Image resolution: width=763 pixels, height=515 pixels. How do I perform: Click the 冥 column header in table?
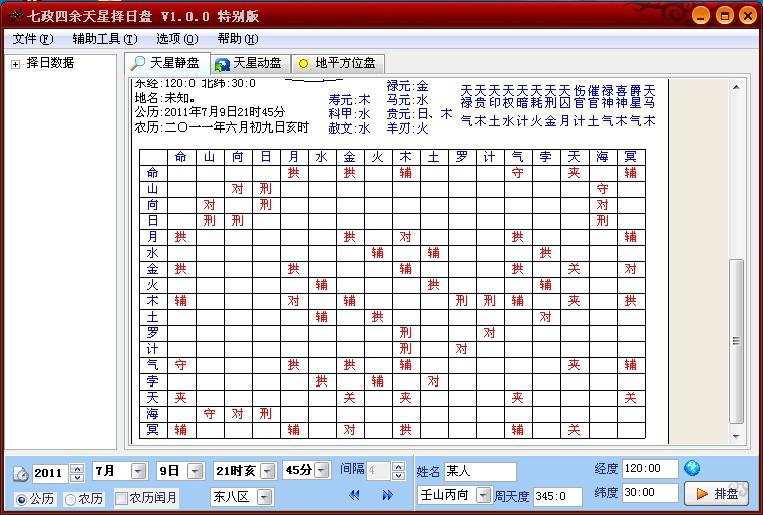click(x=631, y=157)
